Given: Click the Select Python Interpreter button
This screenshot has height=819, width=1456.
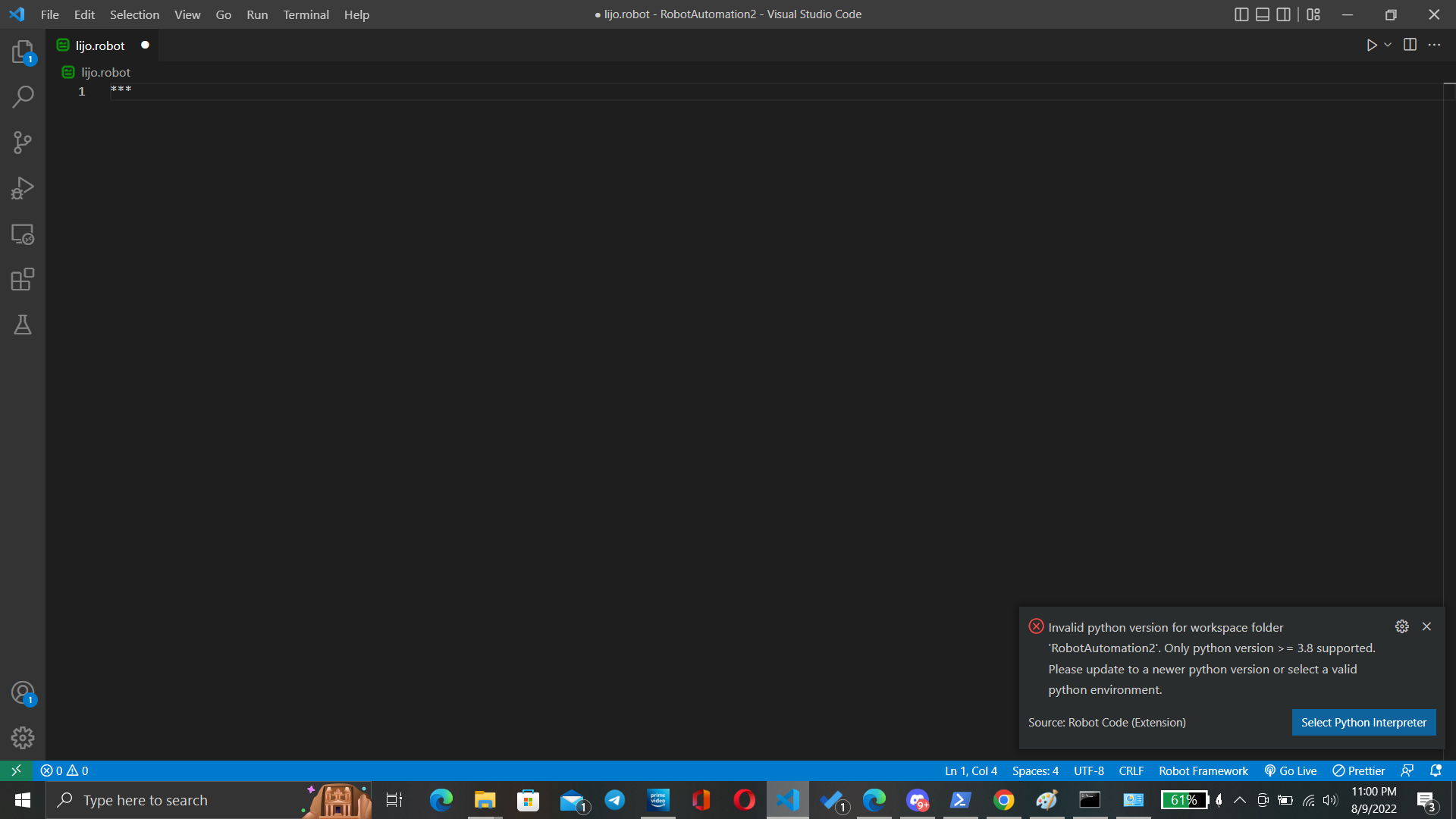Looking at the screenshot, I should click(x=1363, y=722).
